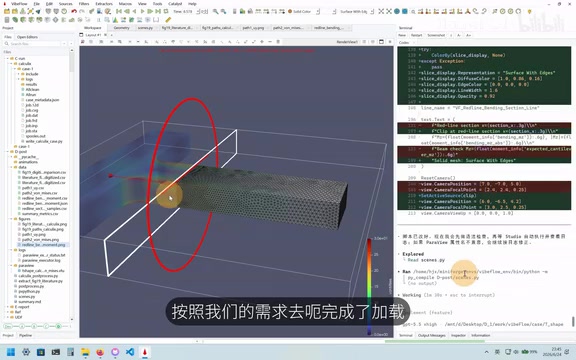Image resolution: width=576 pixels, height=360 pixels.
Task: Toggle loop animation icon
Action: pyautogui.click(x=166, y=11)
